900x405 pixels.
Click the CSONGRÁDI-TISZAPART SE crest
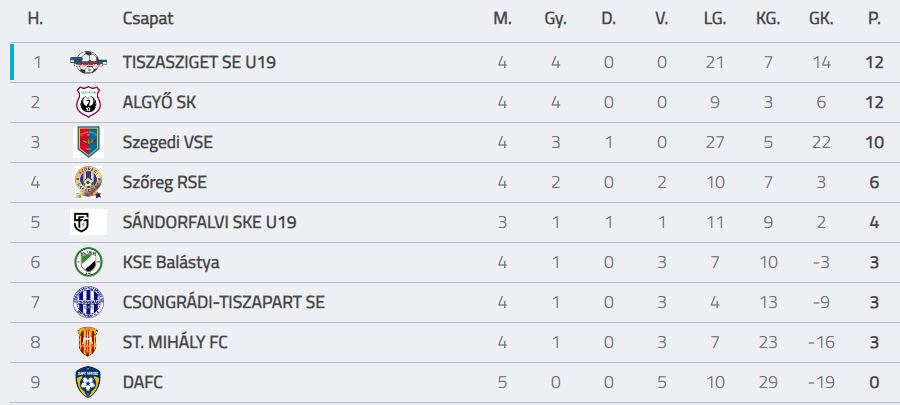click(x=89, y=302)
